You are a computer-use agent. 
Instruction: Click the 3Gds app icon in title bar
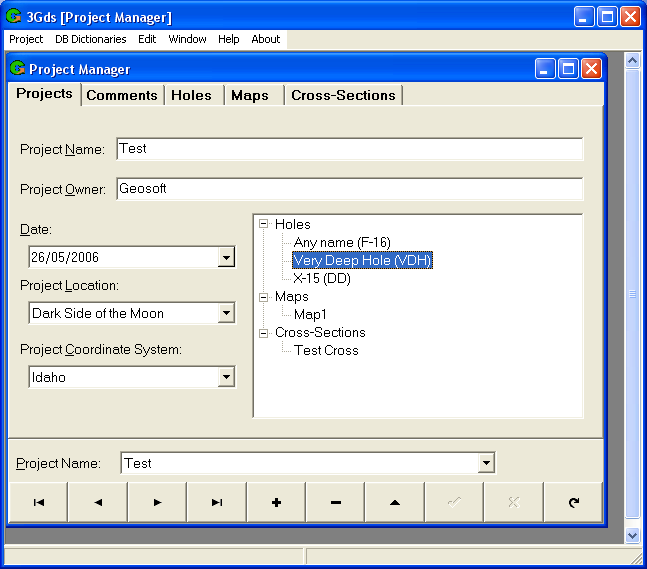pyautogui.click(x=14, y=17)
